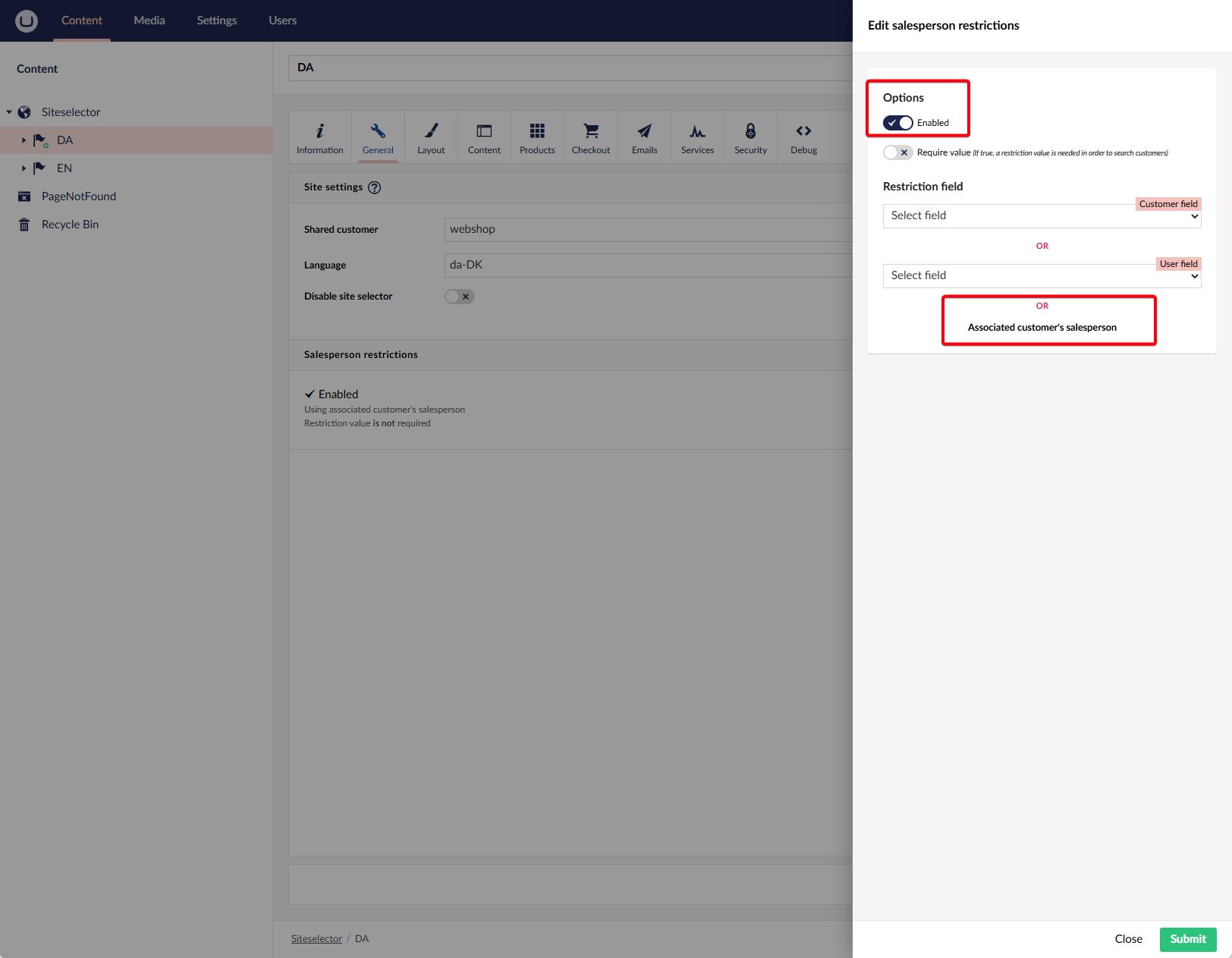Click the EN flag icon
This screenshot has width=1232, height=958.
[39, 168]
